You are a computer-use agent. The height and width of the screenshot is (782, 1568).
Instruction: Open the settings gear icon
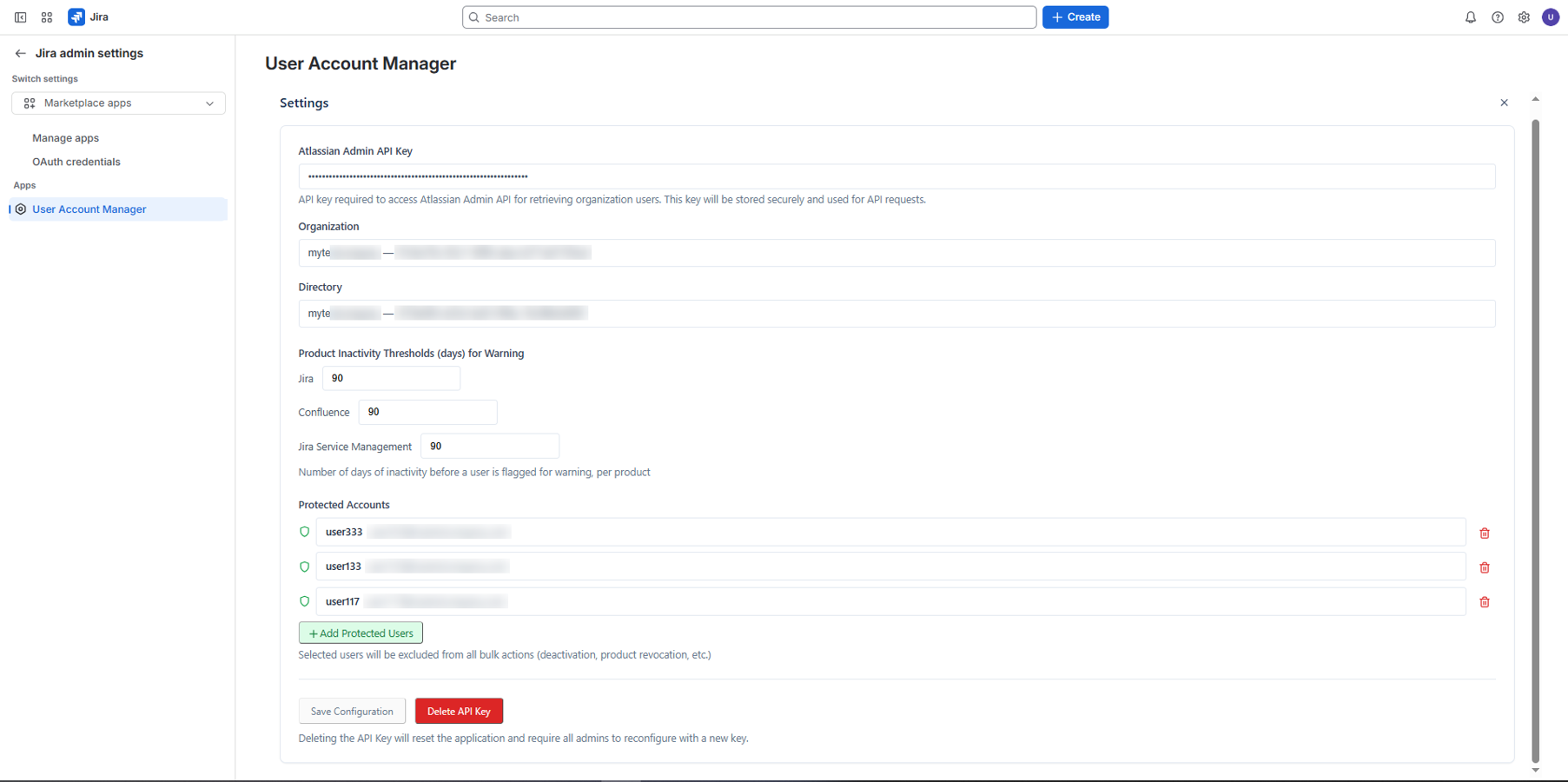click(x=1524, y=17)
